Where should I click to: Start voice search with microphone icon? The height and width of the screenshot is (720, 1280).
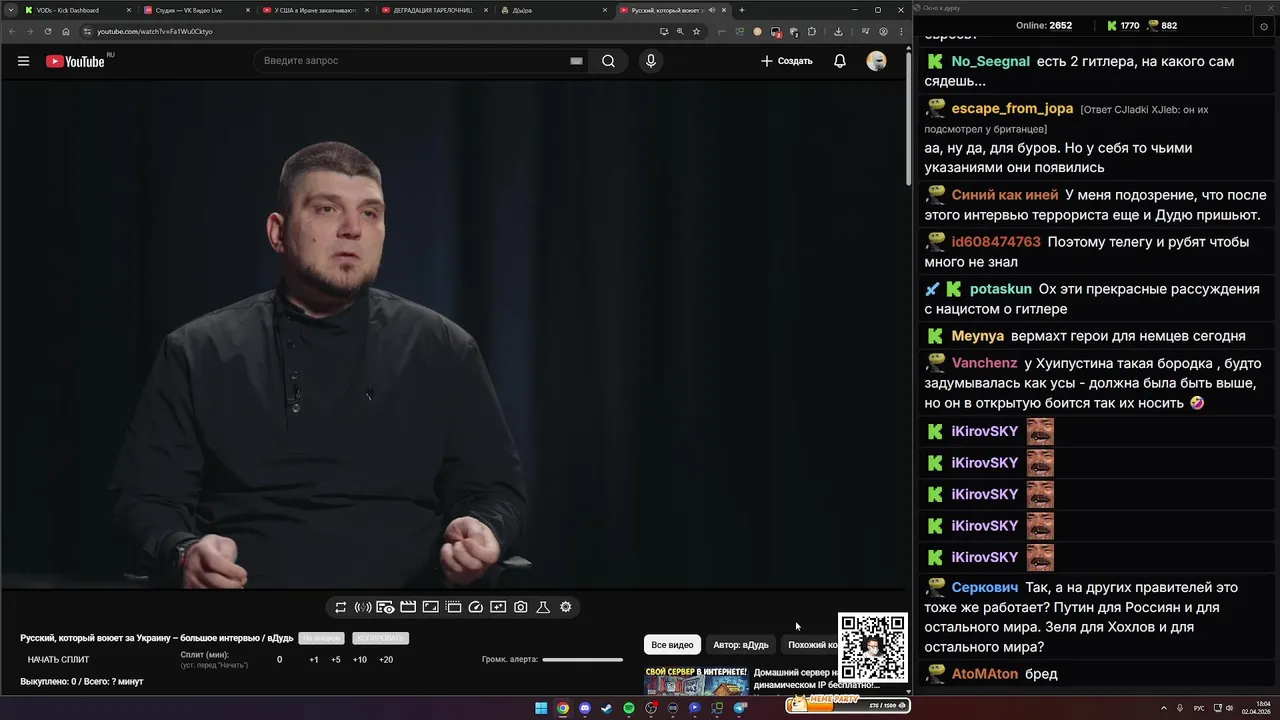coord(651,61)
